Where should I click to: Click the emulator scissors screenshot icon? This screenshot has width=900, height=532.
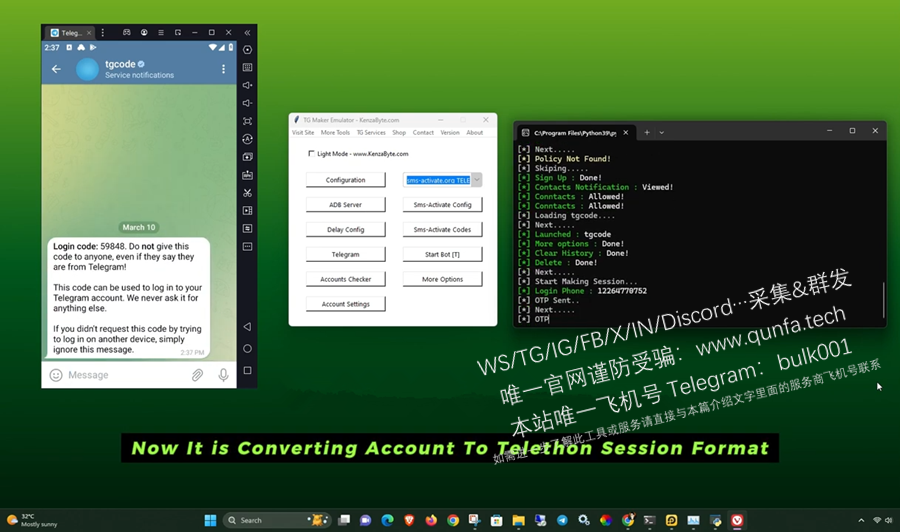pyautogui.click(x=247, y=193)
